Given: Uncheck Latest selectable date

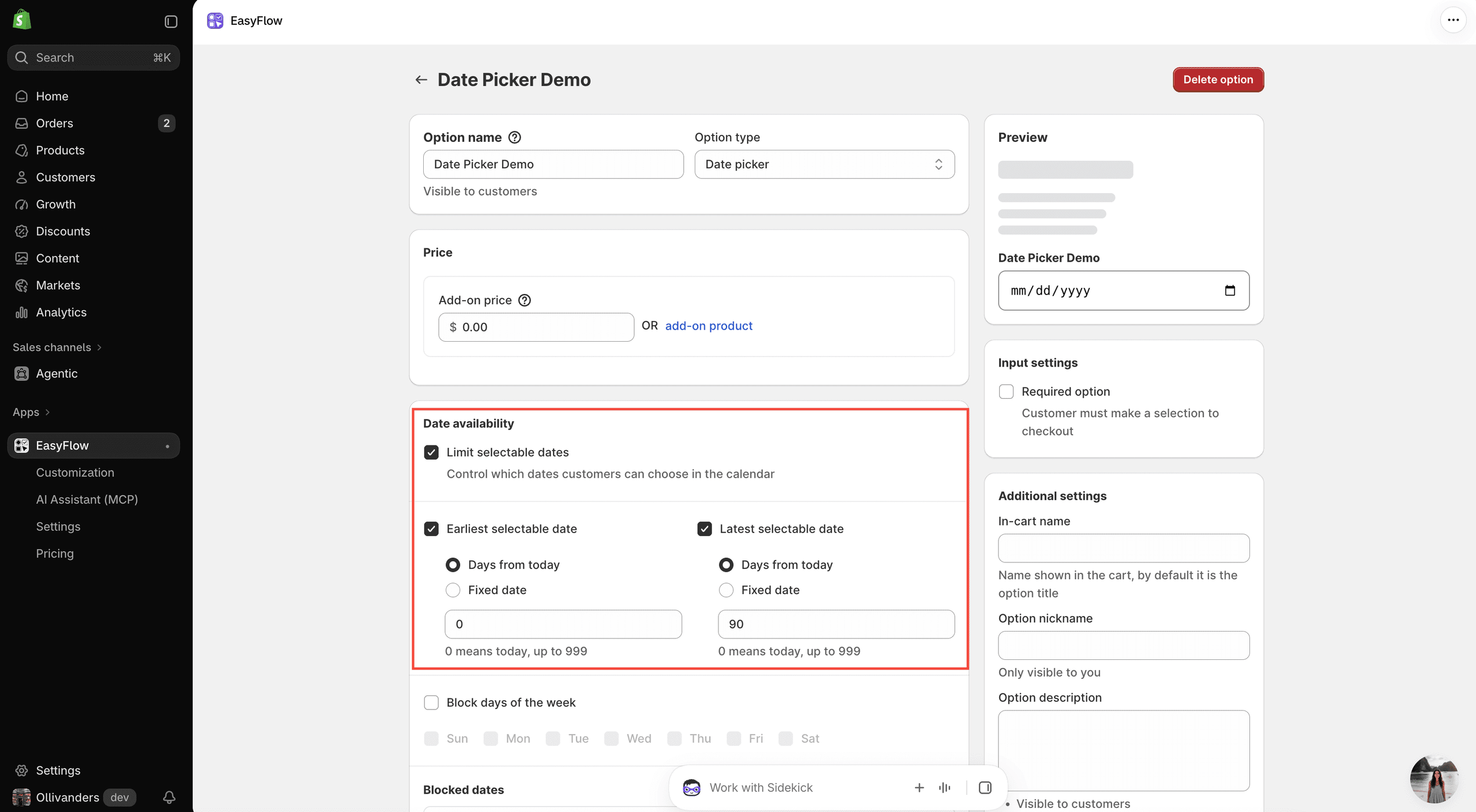Looking at the screenshot, I should [x=705, y=529].
